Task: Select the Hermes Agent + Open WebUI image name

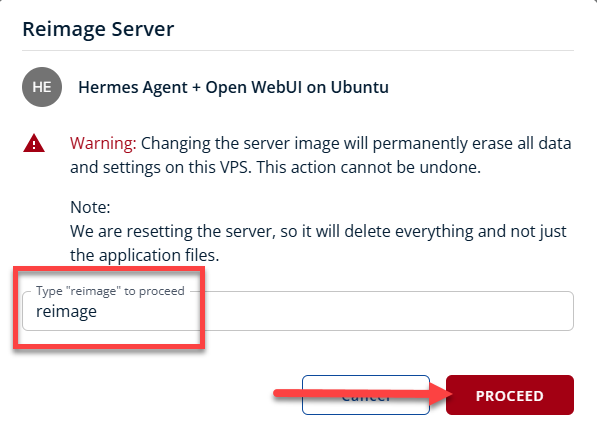Action: pos(233,87)
